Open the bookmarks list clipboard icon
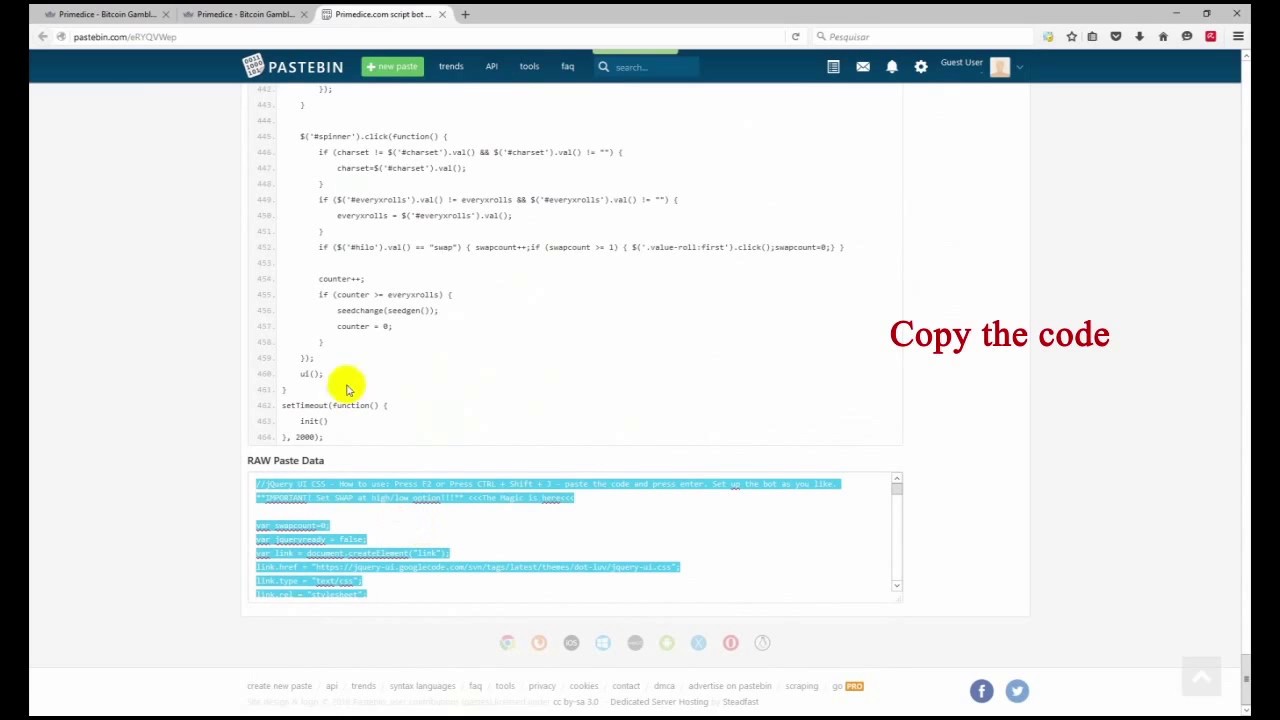Viewport: 1280px width, 720px height. [x=1092, y=37]
